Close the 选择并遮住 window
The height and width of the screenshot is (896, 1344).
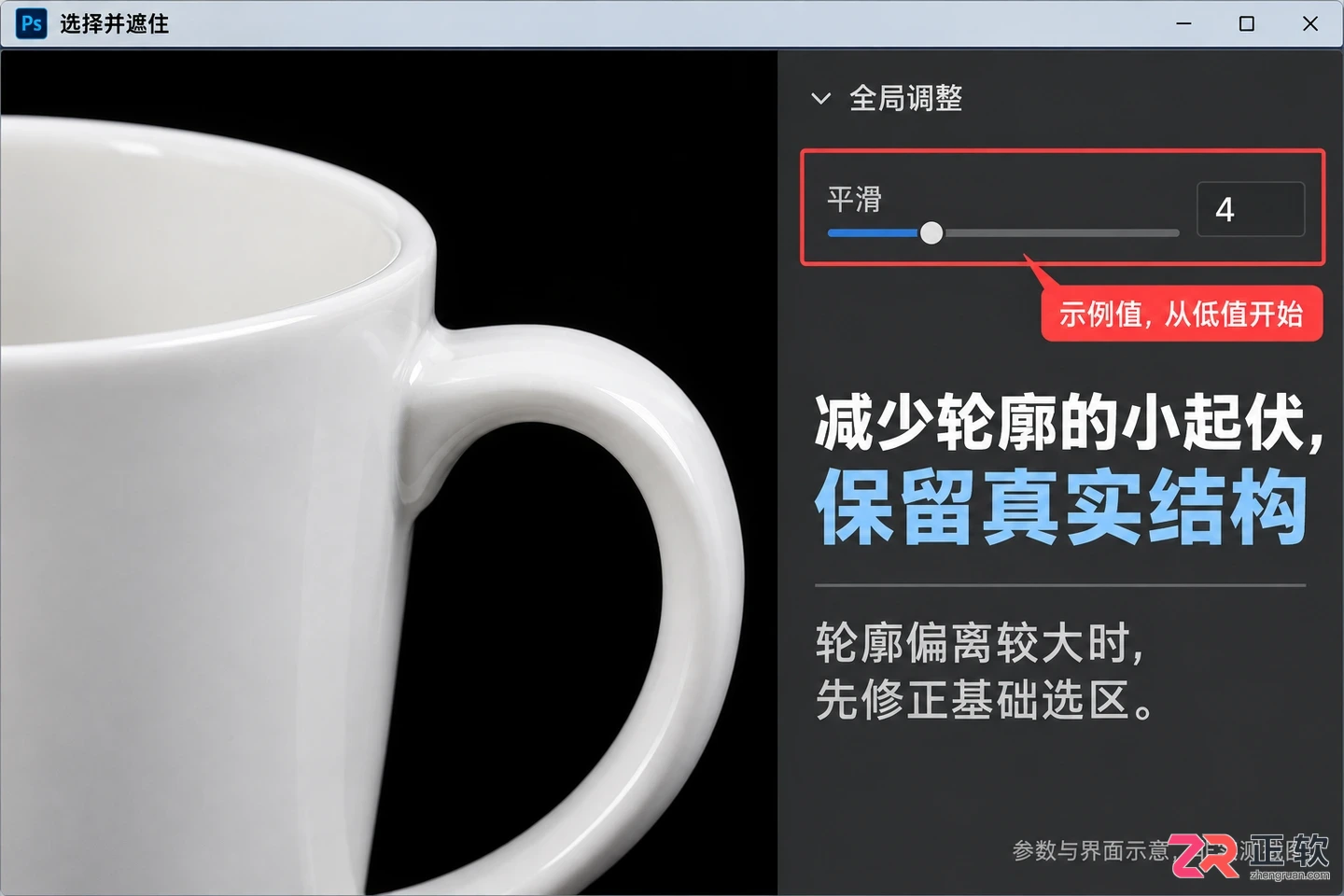click(x=1310, y=23)
